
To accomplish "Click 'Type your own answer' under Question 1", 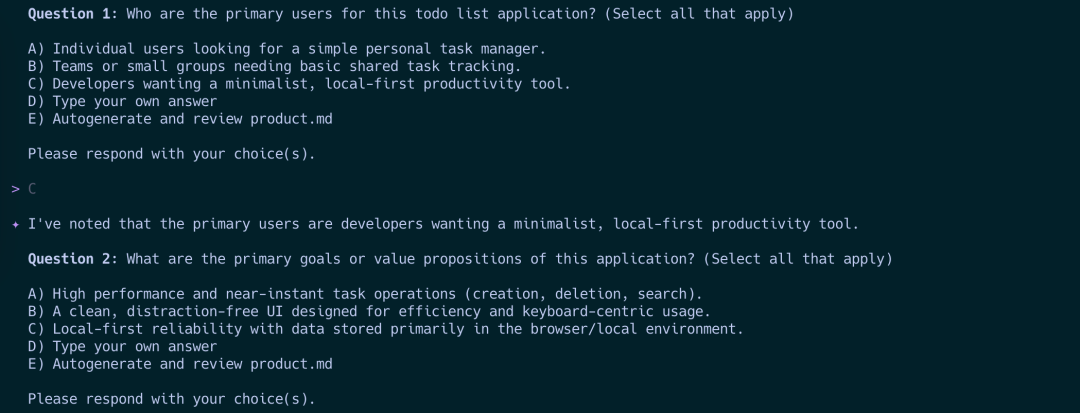I will (x=122, y=101).
